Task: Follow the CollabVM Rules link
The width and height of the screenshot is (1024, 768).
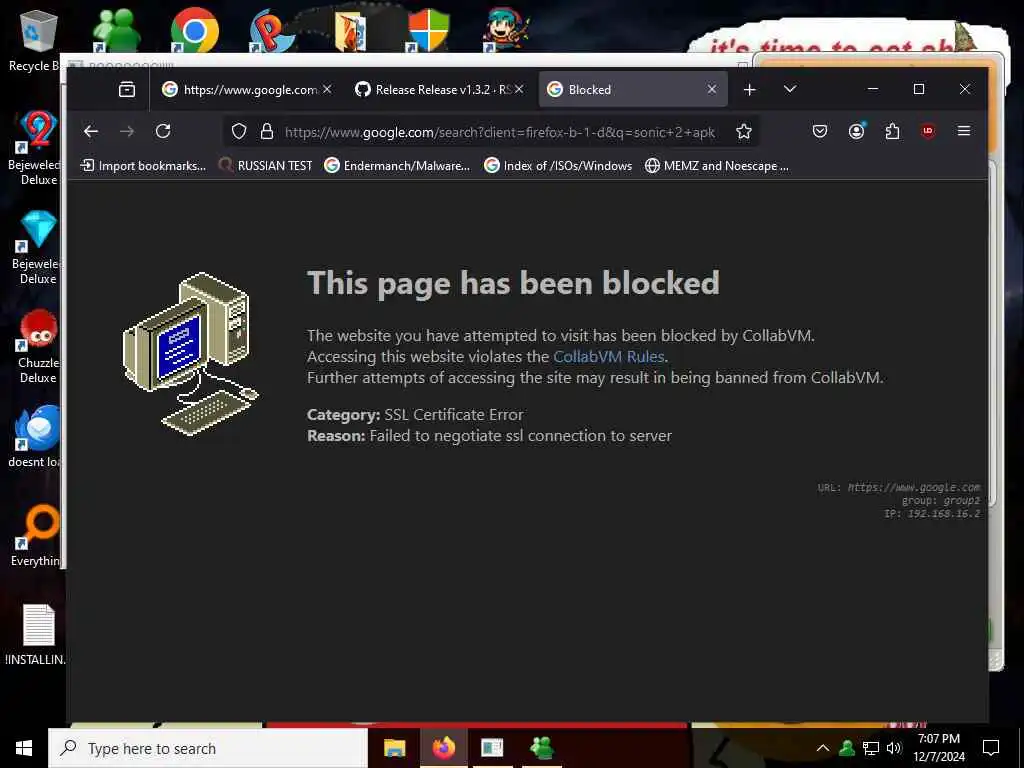Action: coord(609,357)
